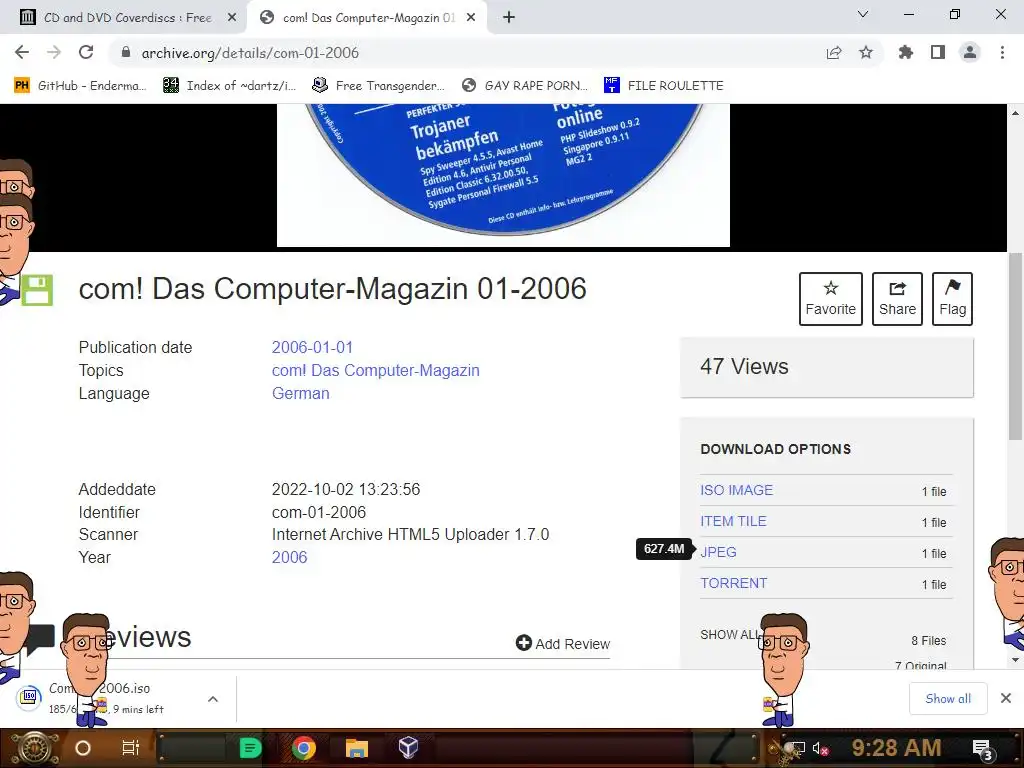Download the JPEG file

coord(718,552)
